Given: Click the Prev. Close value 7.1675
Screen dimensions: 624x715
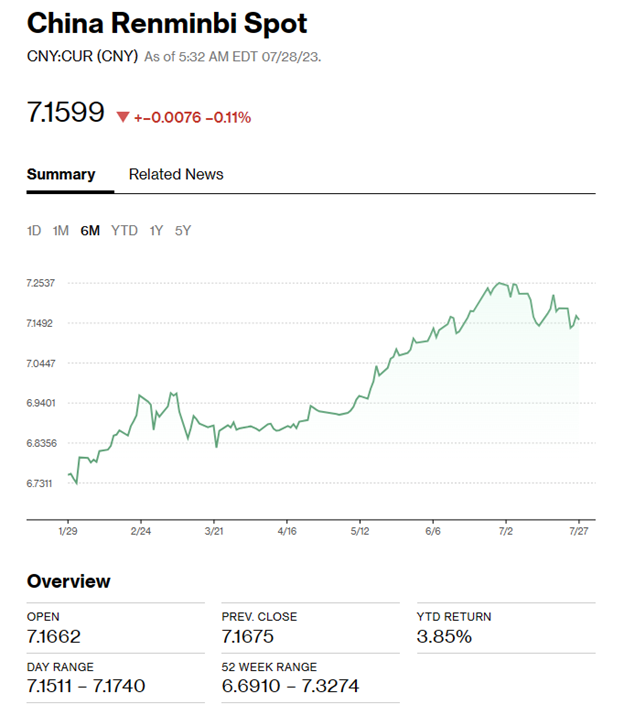Looking at the screenshot, I should tap(250, 636).
